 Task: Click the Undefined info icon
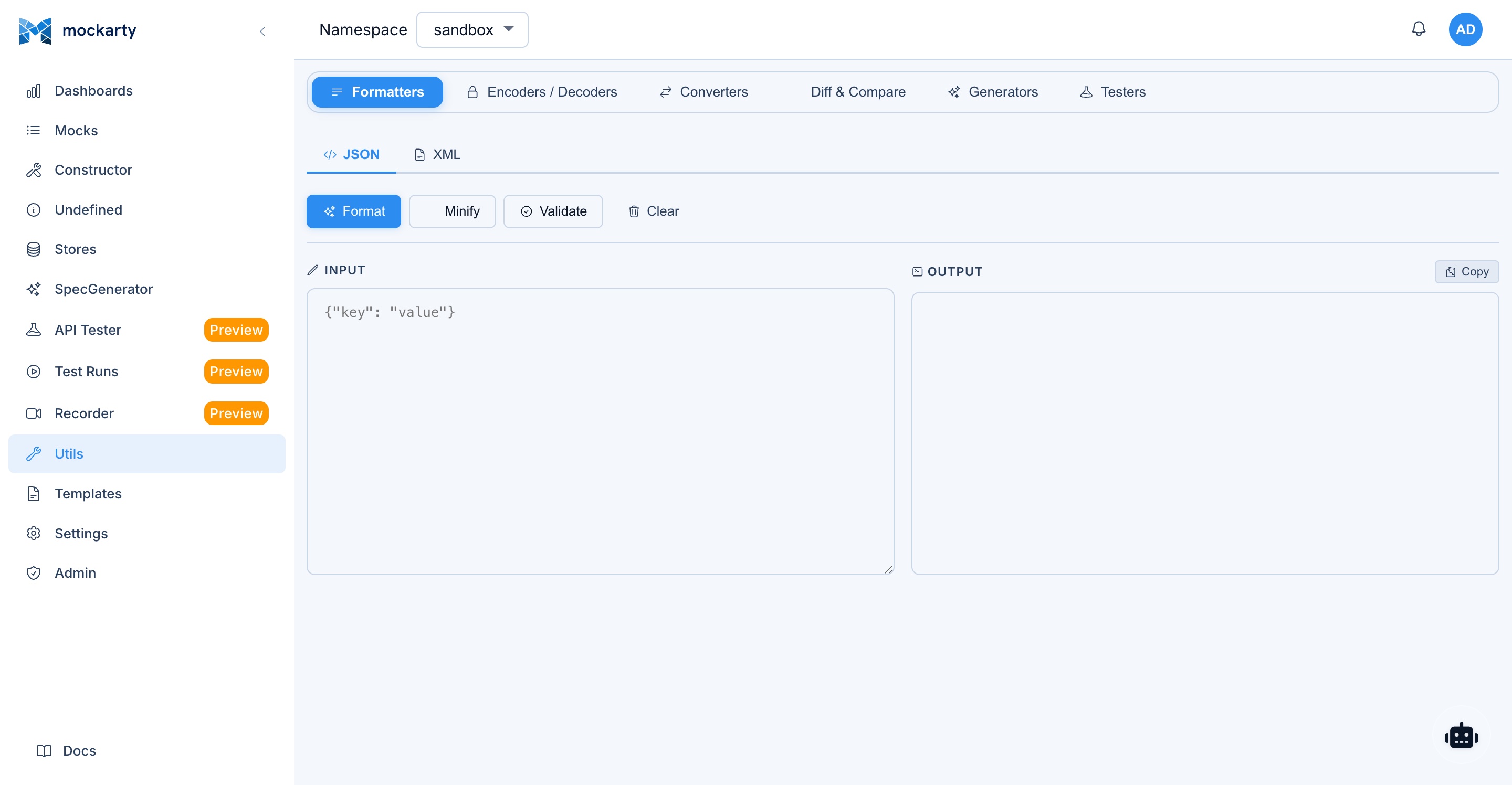(x=34, y=210)
